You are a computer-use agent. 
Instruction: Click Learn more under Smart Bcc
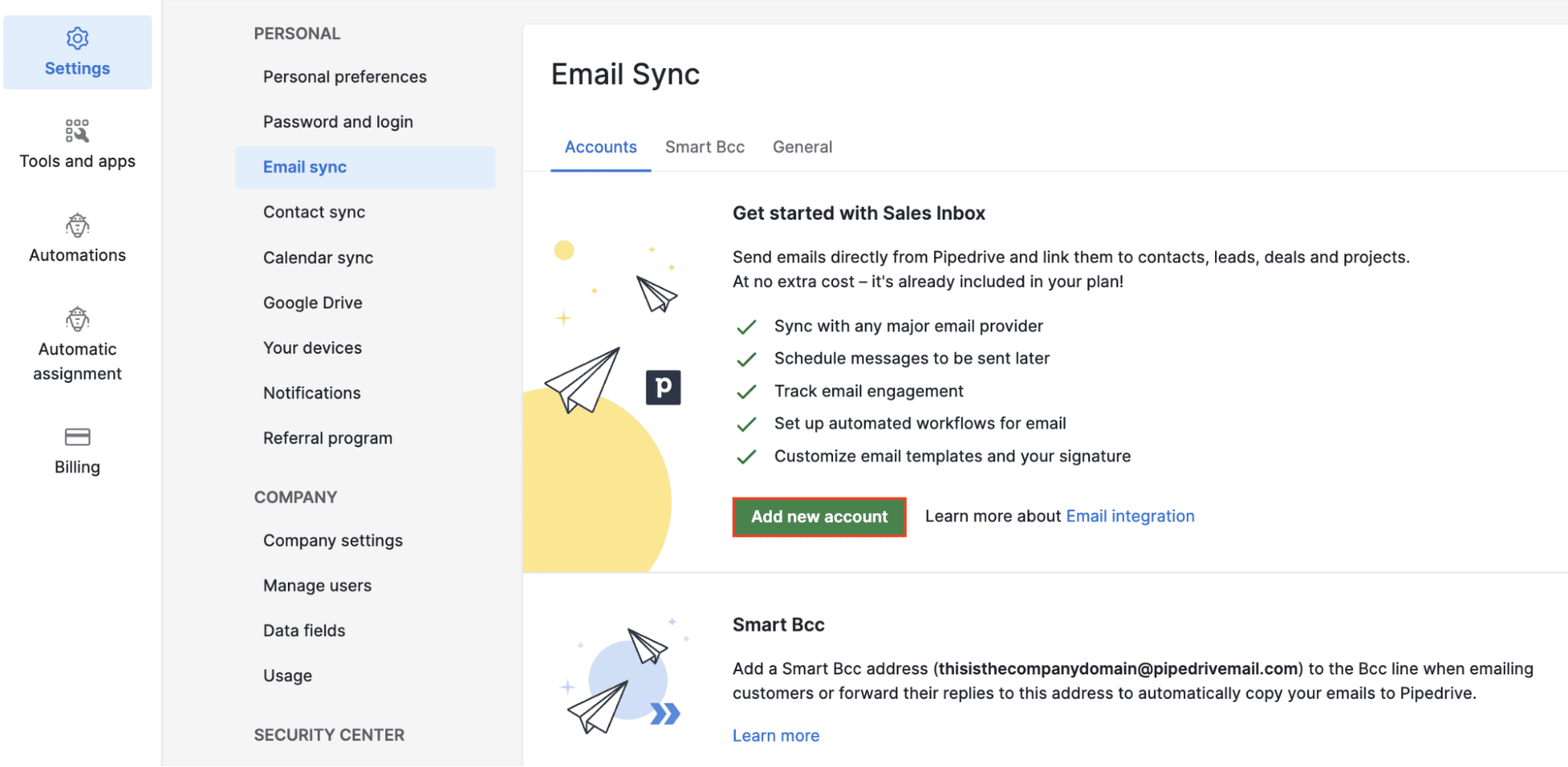click(x=775, y=735)
